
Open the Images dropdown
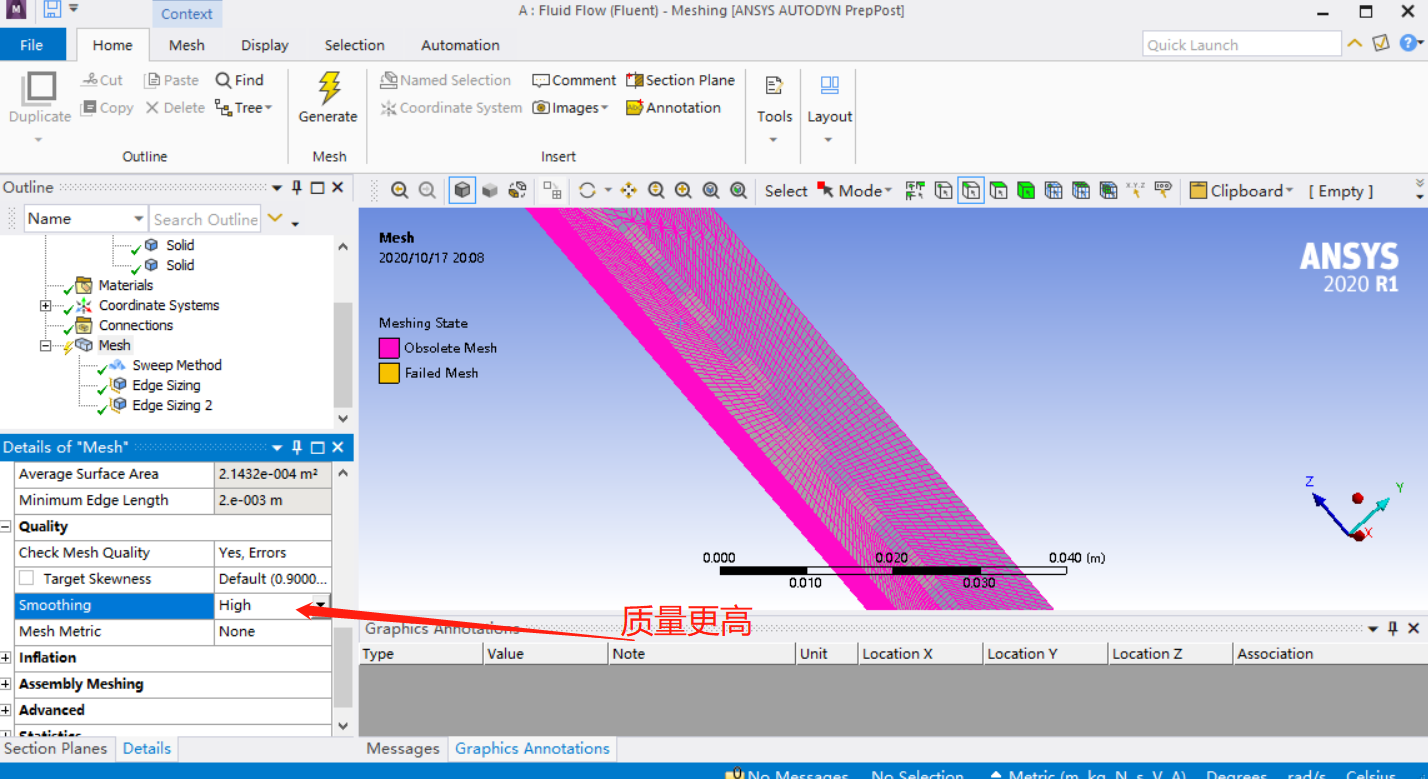(x=570, y=108)
